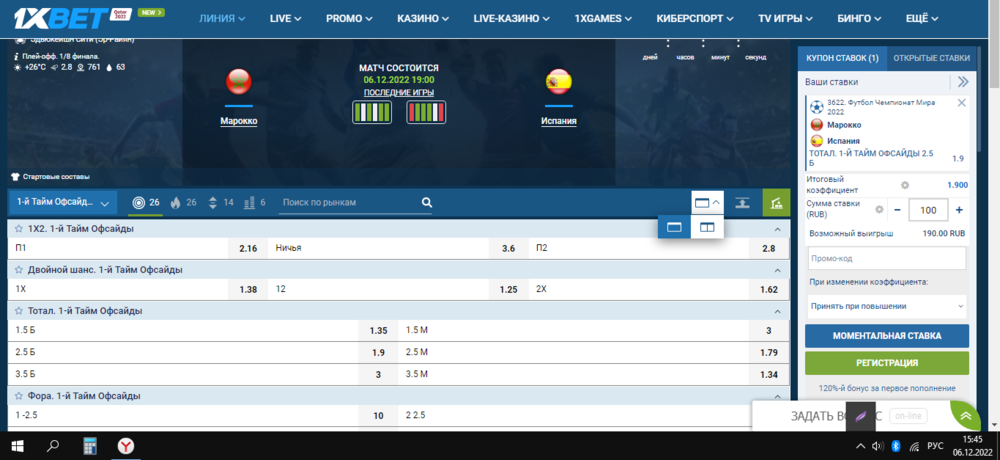The width and height of the screenshot is (1000, 460).
Task: Open settings gear beside Сумма ставки
Action: [x=879, y=209]
